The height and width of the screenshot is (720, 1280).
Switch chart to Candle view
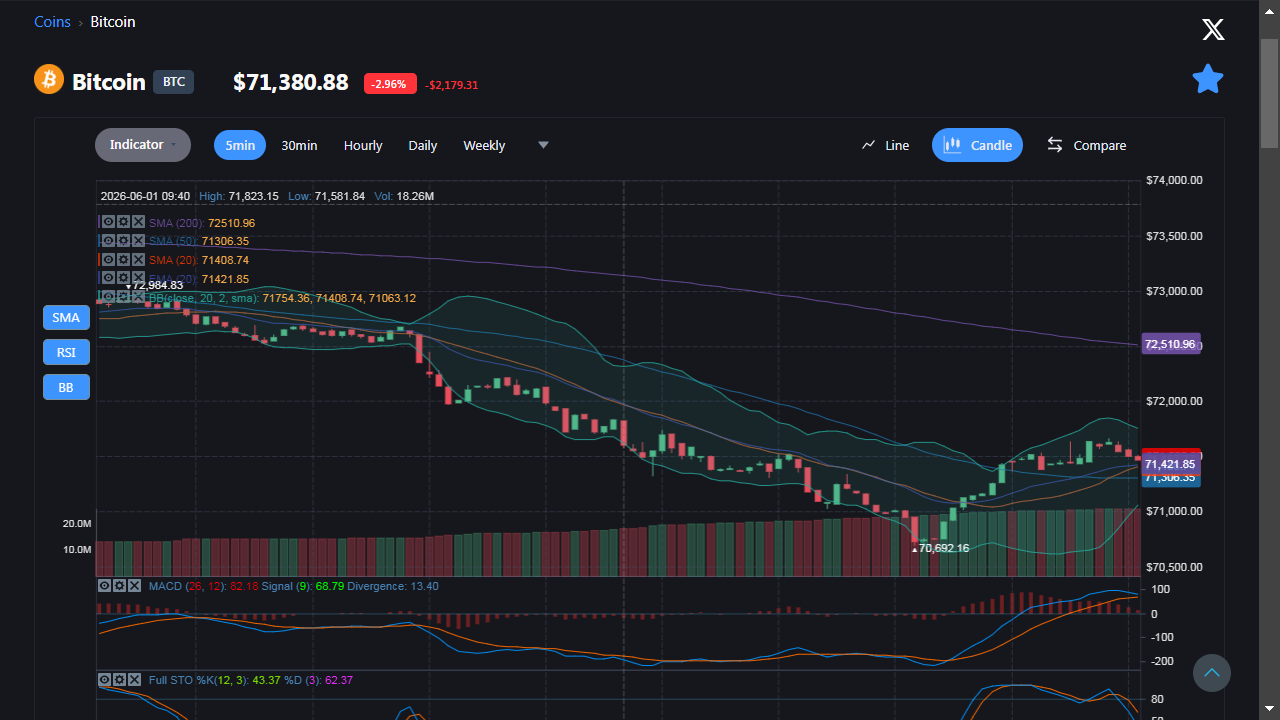click(x=977, y=145)
